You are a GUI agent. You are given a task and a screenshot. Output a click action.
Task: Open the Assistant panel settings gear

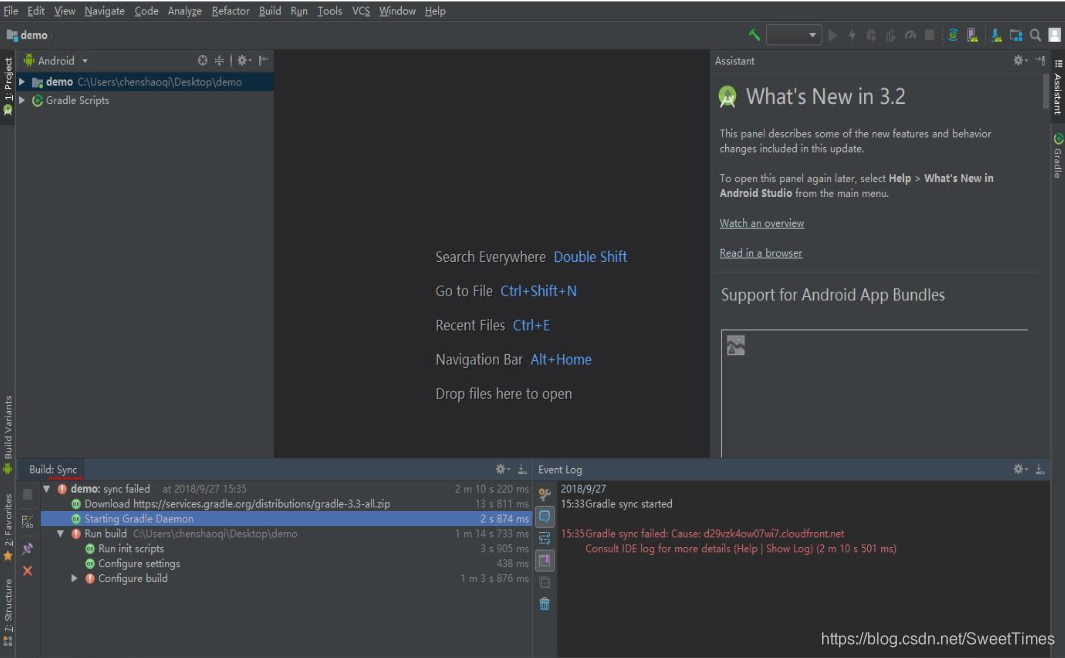pyautogui.click(x=1019, y=60)
